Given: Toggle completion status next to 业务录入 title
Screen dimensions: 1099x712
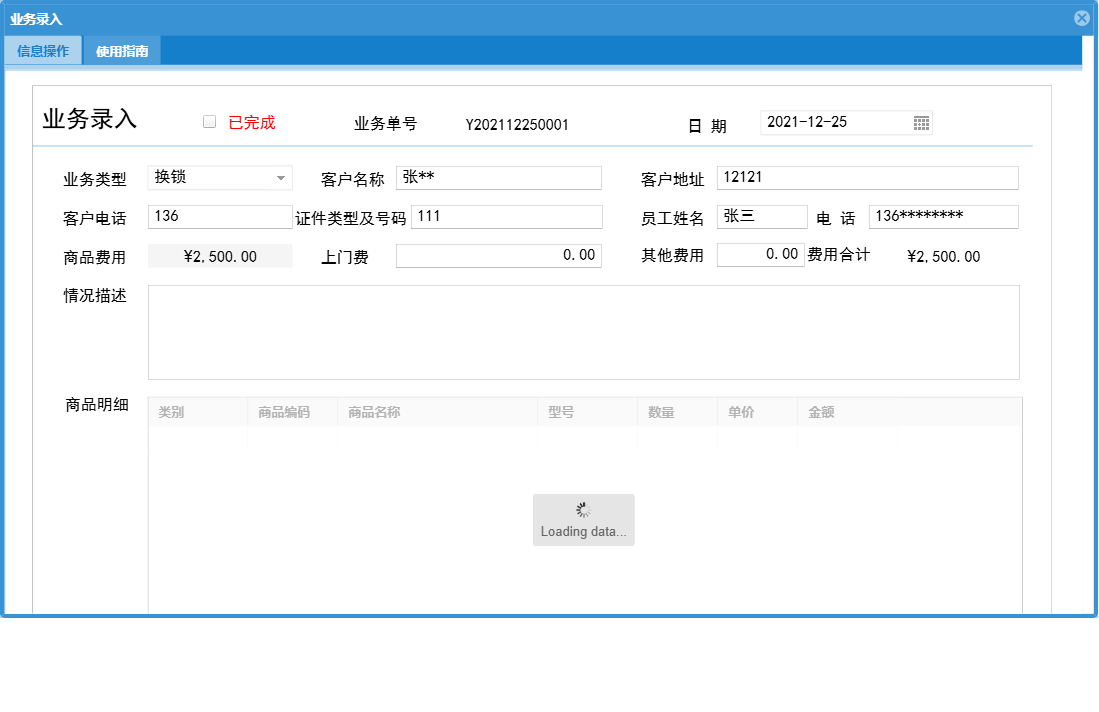Looking at the screenshot, I should point(209,120).
